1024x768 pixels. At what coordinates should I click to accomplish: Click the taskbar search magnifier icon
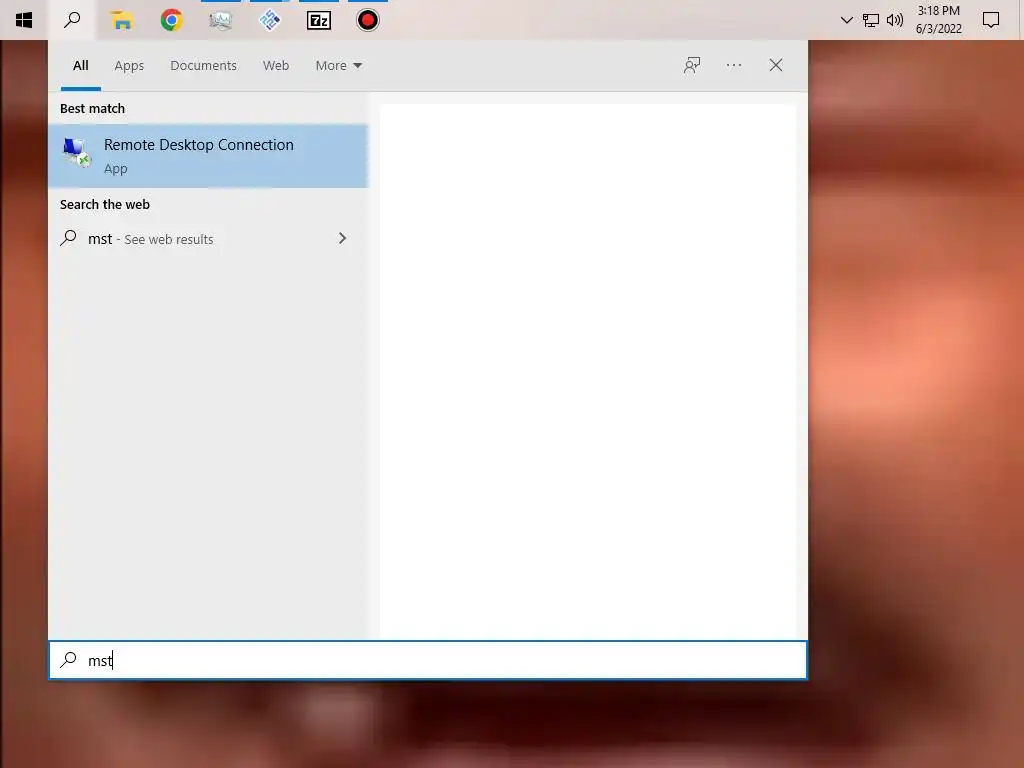click(72, 20)
